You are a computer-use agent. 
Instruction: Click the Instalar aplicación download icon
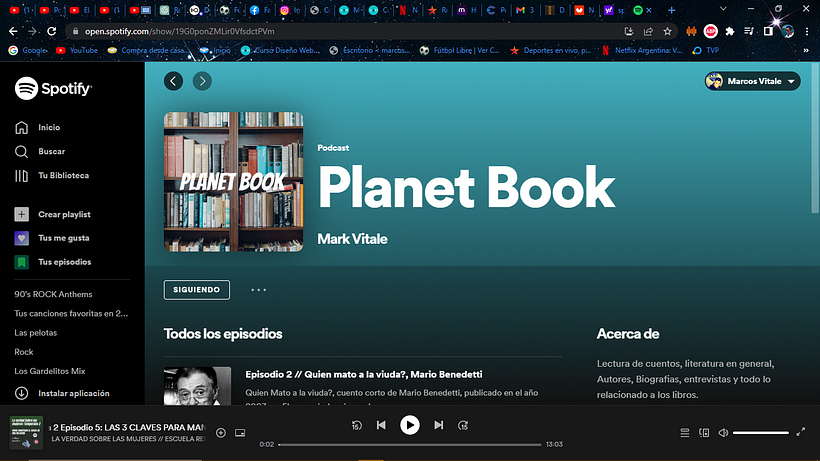coord(21,393)
